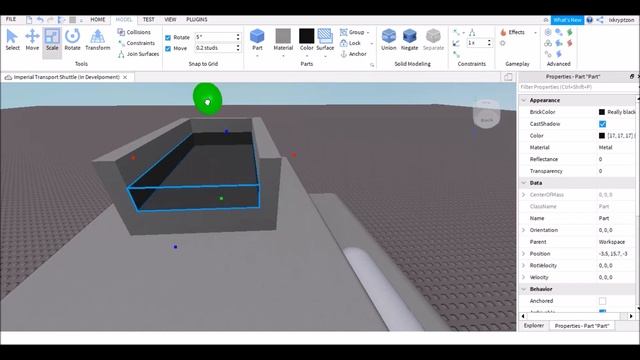640x360 pixels.
Task: Click the Group button
Action: pos(352,32)
